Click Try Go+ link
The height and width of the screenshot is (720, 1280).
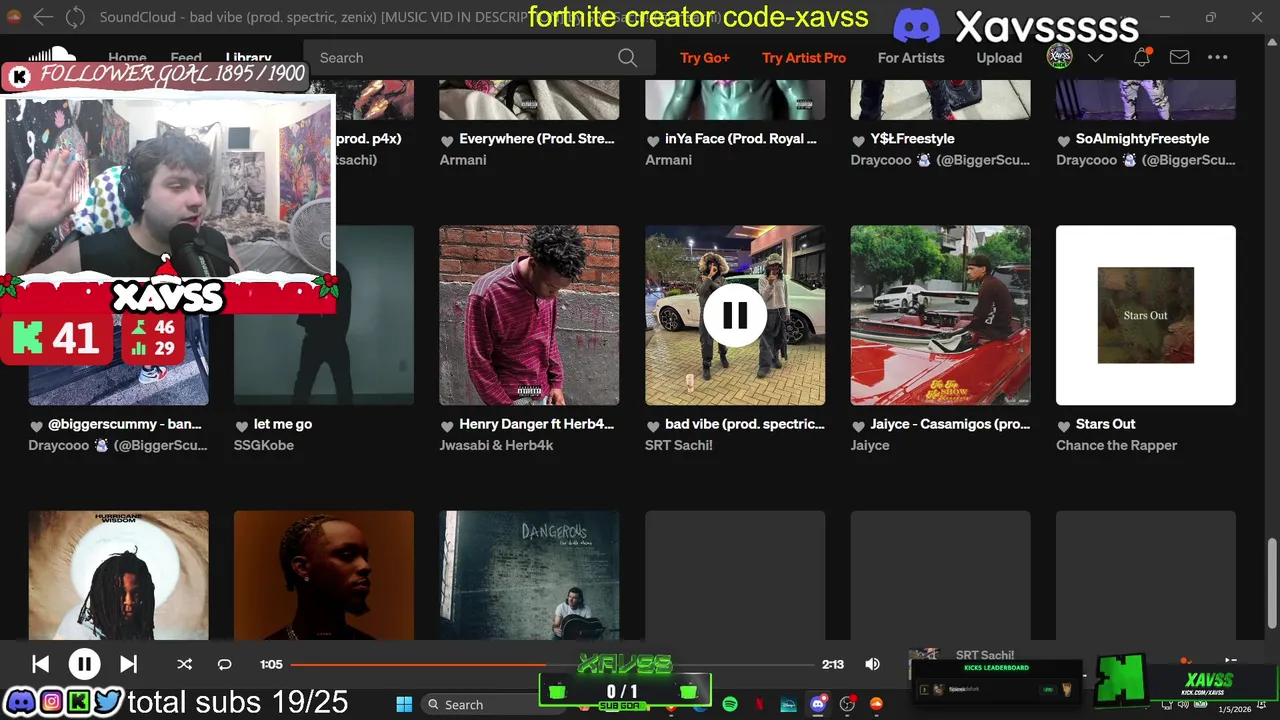(x=705, y=58)
